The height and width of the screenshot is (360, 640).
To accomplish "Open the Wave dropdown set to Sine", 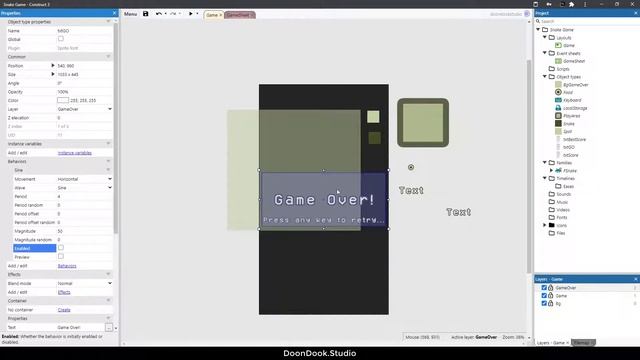I will (x=84, y=188).
